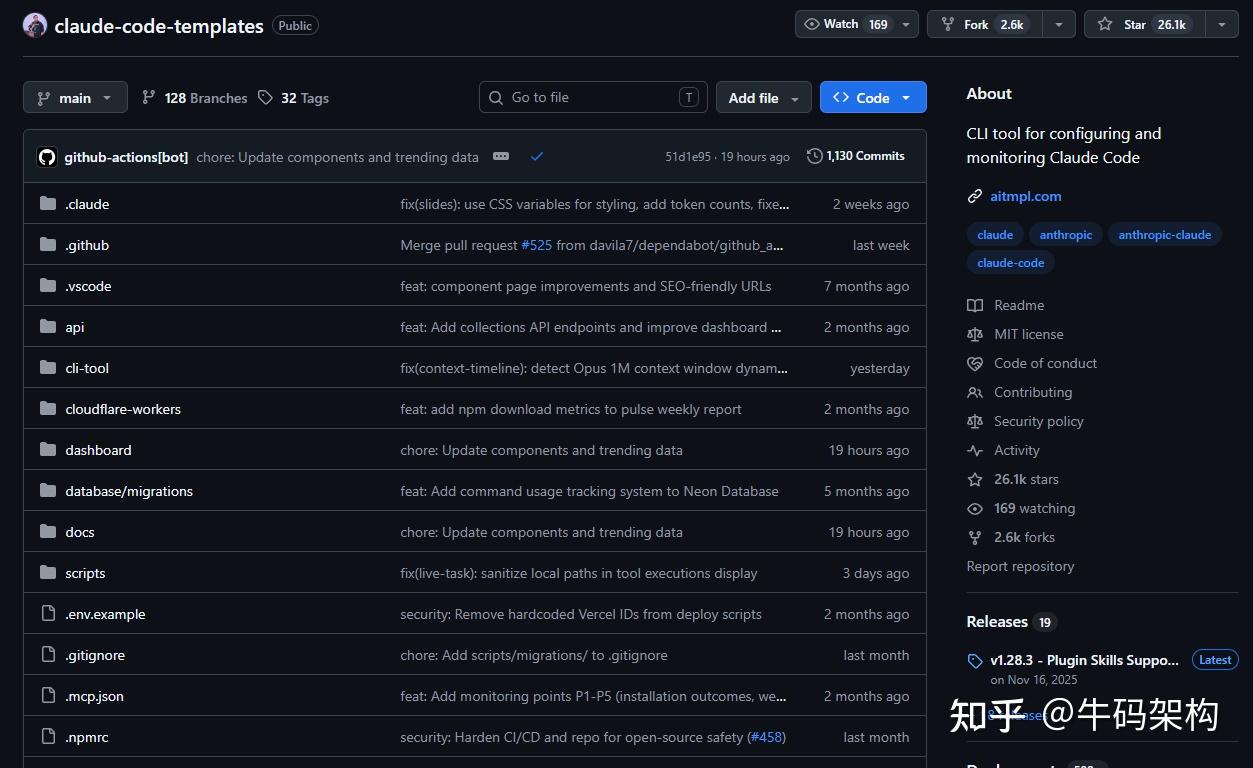Screen dimensions: 1253x768
Task: Star this repository
Action: pyautogui.click(x=1145, y=25)
